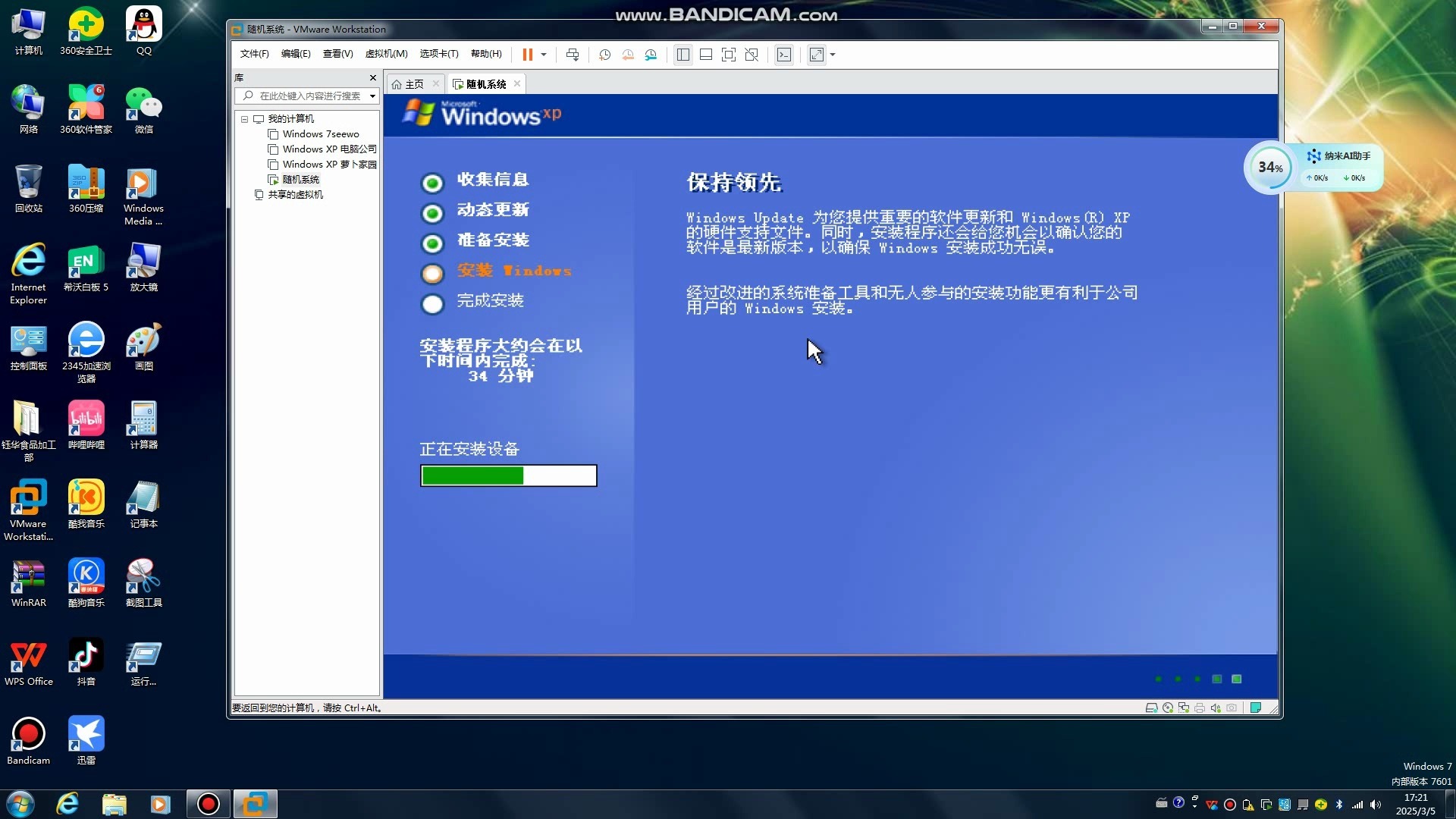This screenshot has height=819, width=1456.
Task: Click the sound card status icon
Action: (1216, 708)
